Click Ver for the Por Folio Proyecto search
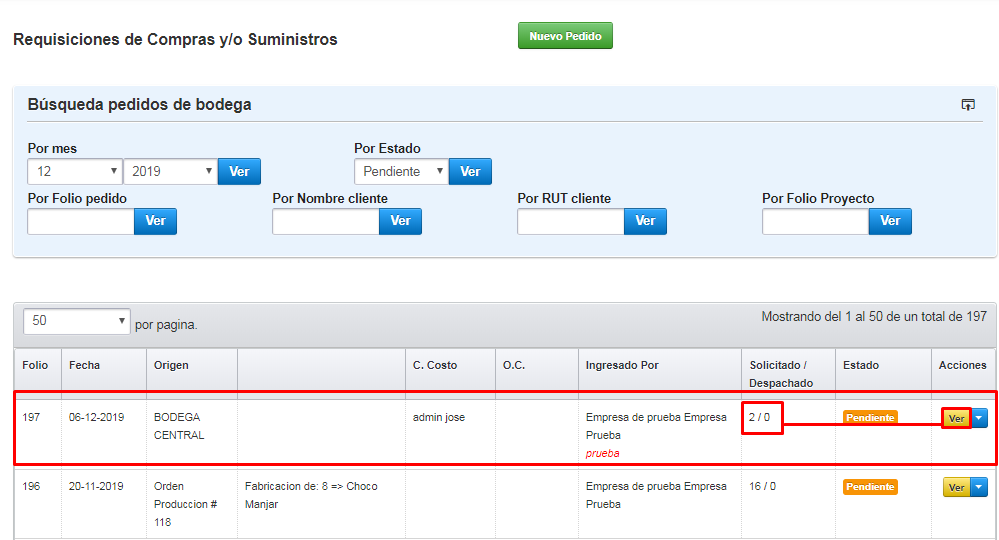999x540 pixels. (x=890, y=221)
